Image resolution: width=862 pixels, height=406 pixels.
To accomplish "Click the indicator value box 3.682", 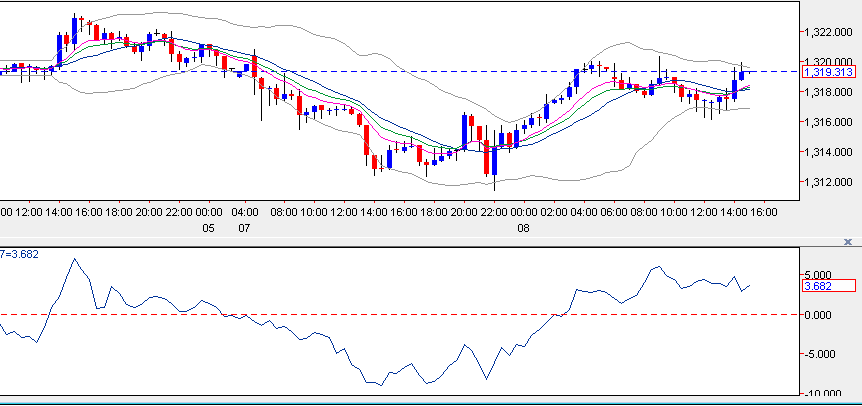I will pyautogui.click(x=828, y=286).
